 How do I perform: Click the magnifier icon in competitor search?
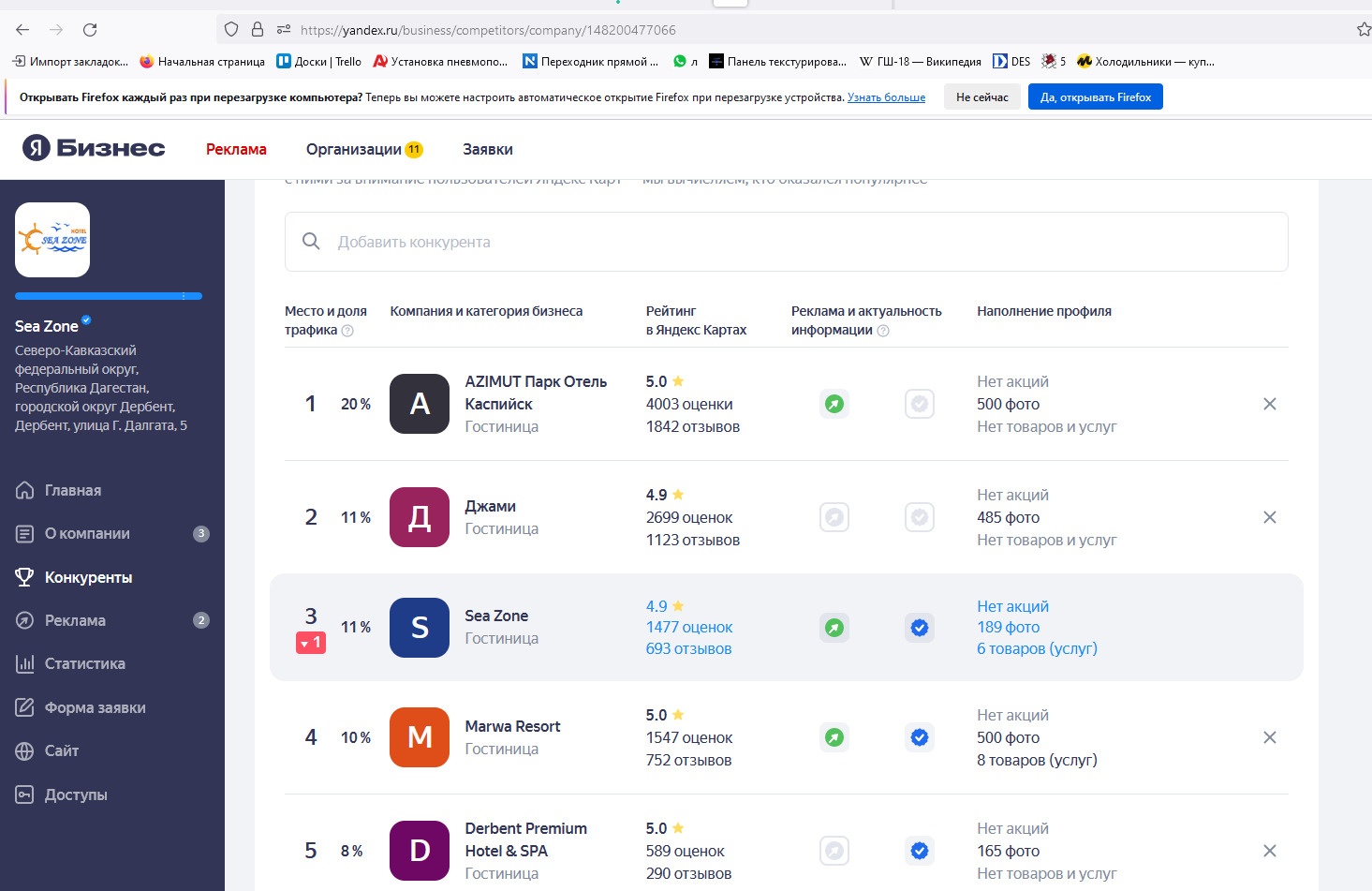click(x=311, y=242)
